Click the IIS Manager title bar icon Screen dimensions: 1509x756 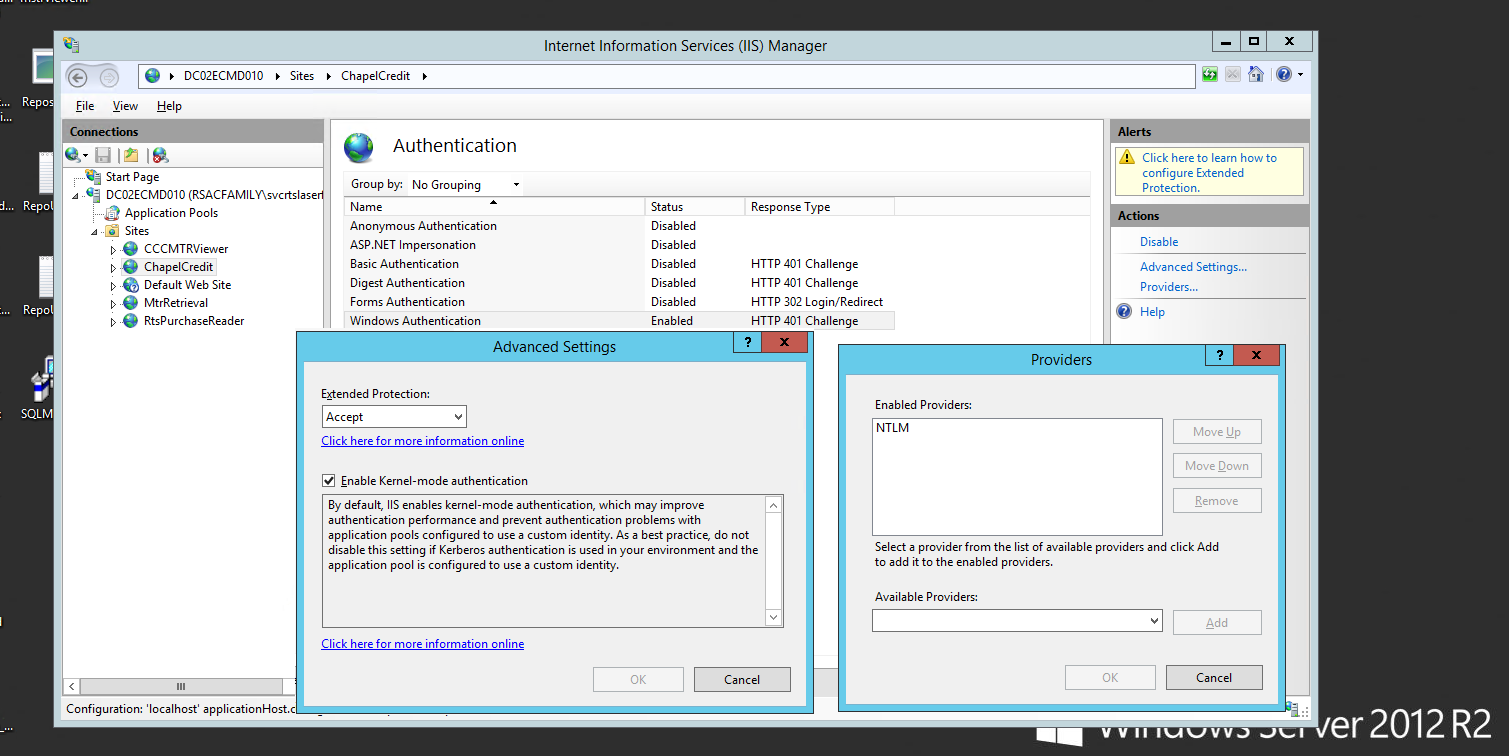[x=71, y=45]
